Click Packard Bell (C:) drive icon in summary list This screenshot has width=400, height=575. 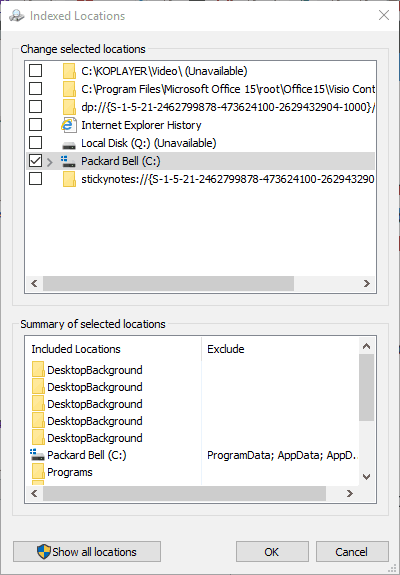37,455
